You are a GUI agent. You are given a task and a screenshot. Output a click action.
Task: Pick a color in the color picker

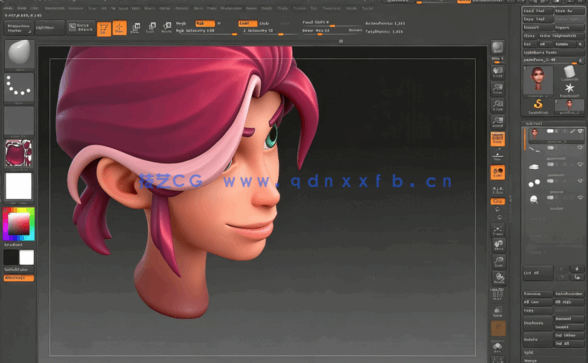[x=19, y=224]
